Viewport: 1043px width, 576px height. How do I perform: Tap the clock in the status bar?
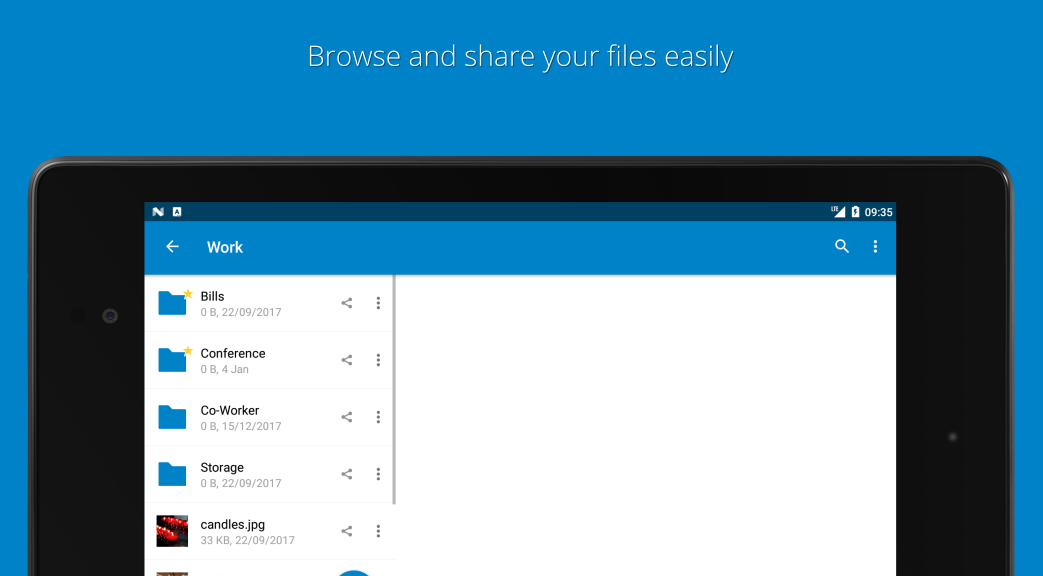coord(879,211)
